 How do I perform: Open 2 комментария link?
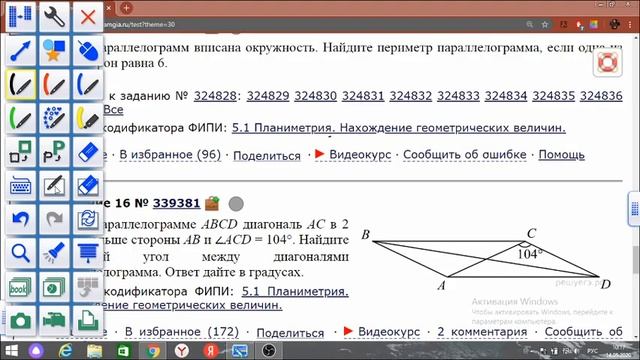click(x=482, y=332)
